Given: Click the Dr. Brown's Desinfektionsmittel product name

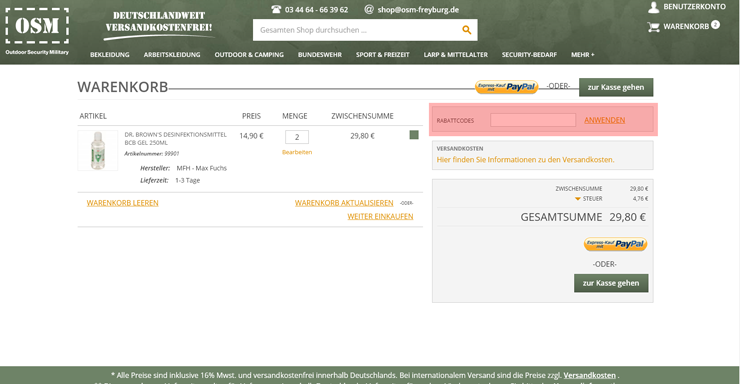Looking at the screenshot, I should [x=176, y=138].
